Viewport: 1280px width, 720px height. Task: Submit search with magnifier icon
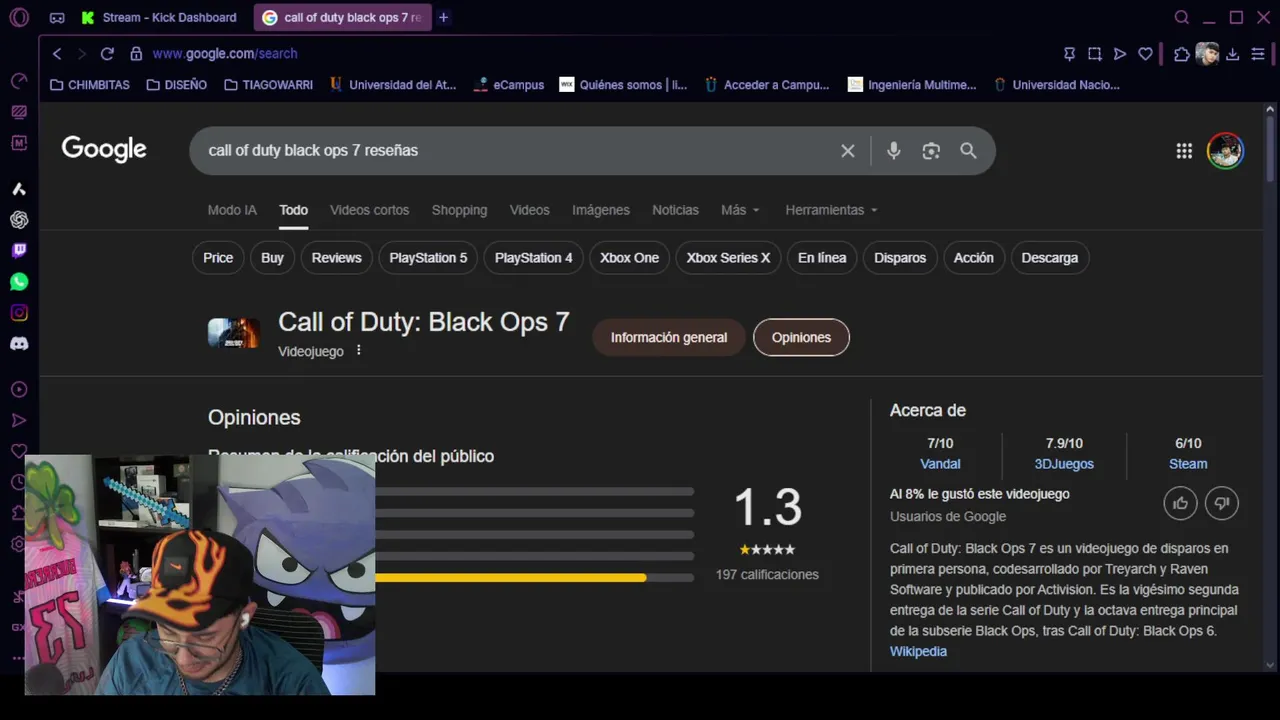tap(968, 151)
